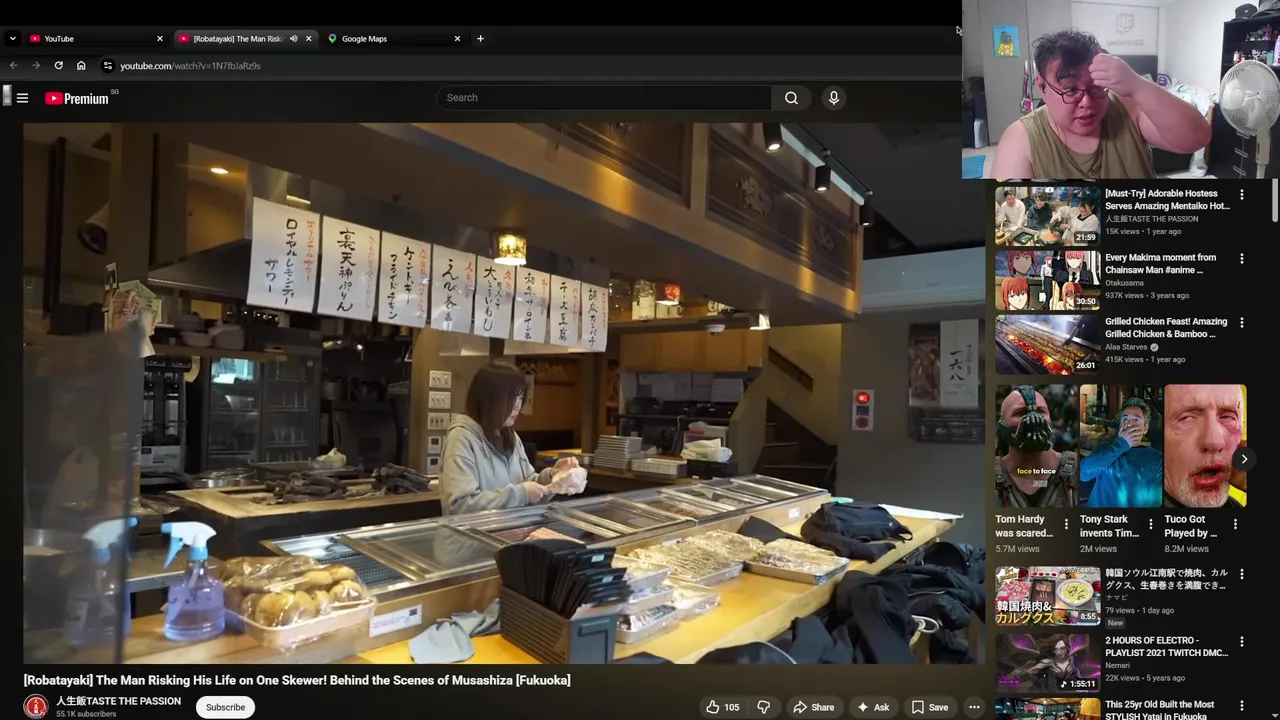Screen dimensions: 1280x720
Task: Open options for the Makima moment video
Action: [1242, 259]
